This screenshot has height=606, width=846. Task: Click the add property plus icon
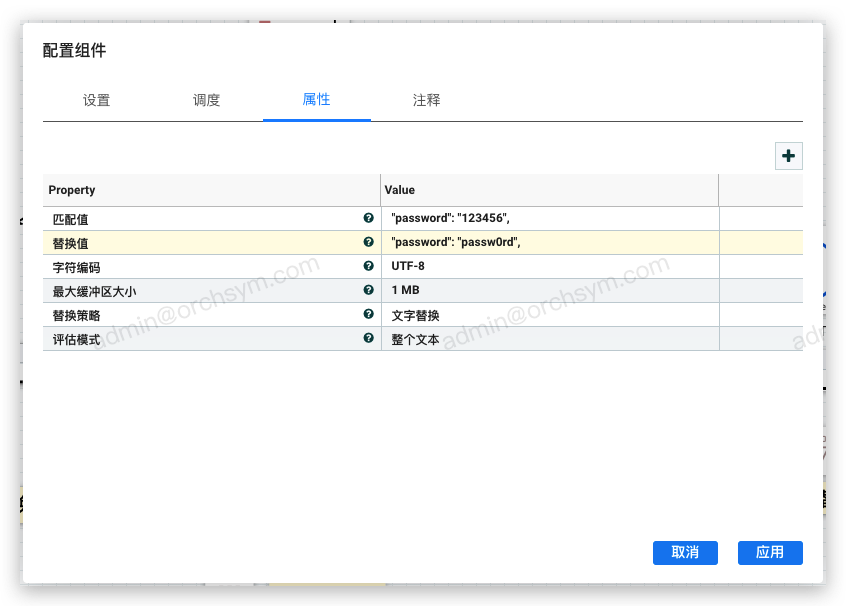coord(789,156)
